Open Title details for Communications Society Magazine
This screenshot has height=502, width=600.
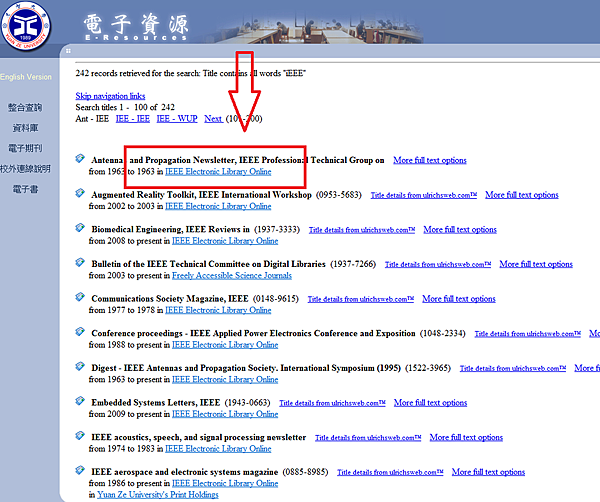pos(360,299)
